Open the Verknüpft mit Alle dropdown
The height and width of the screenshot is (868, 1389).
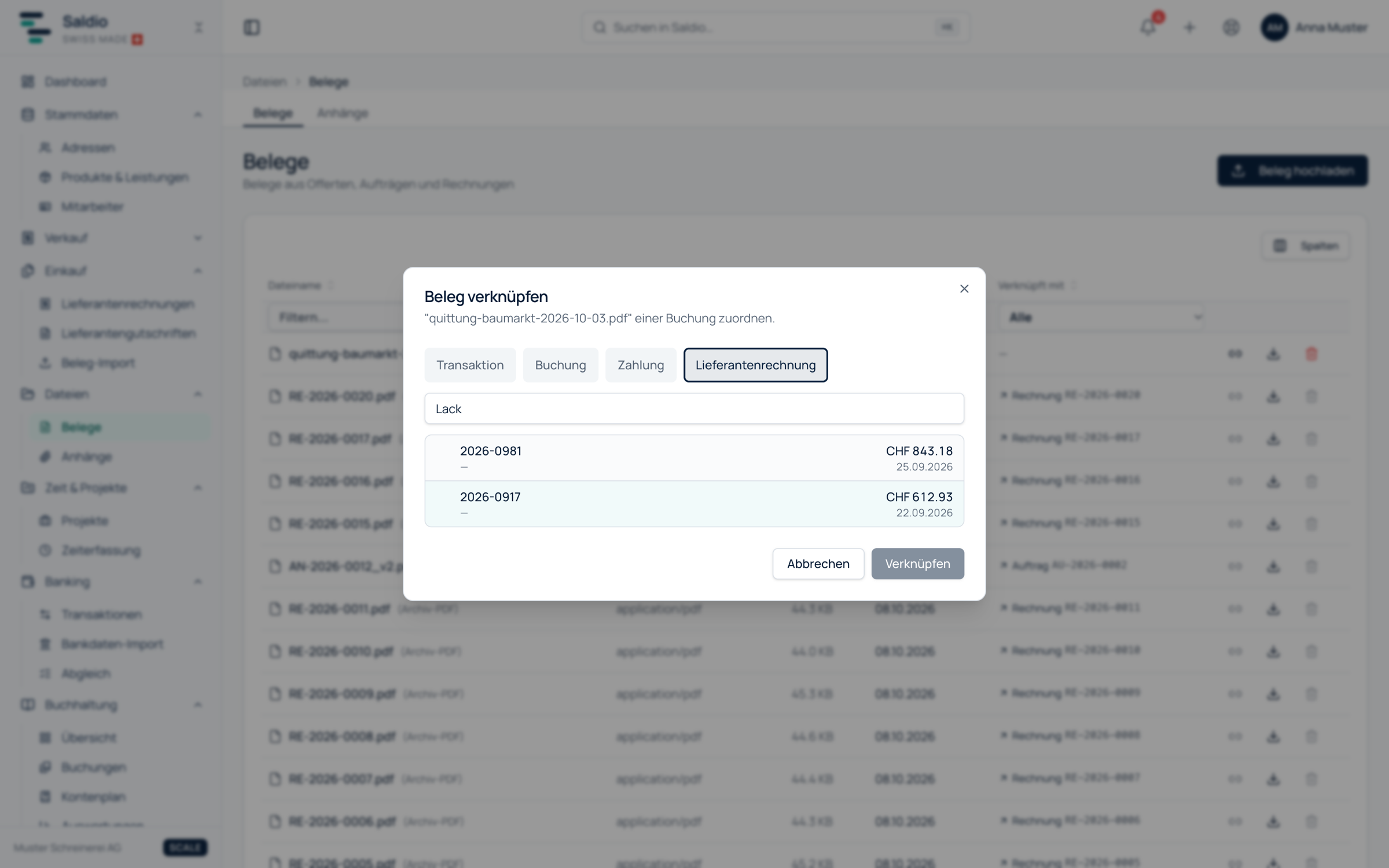pos(1102,317)
